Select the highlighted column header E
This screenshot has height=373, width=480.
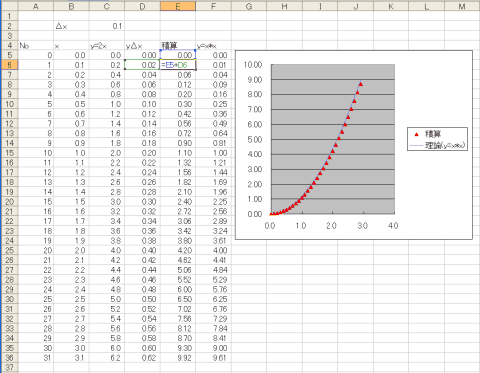(x=178, y=6)
